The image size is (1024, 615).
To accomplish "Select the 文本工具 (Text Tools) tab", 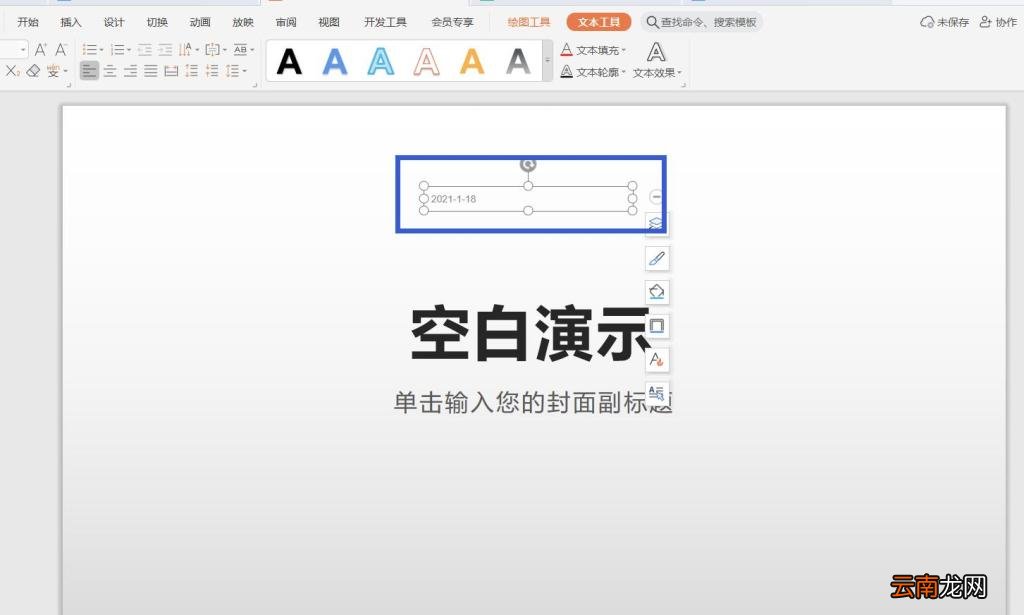I will (x=599, y=22).
